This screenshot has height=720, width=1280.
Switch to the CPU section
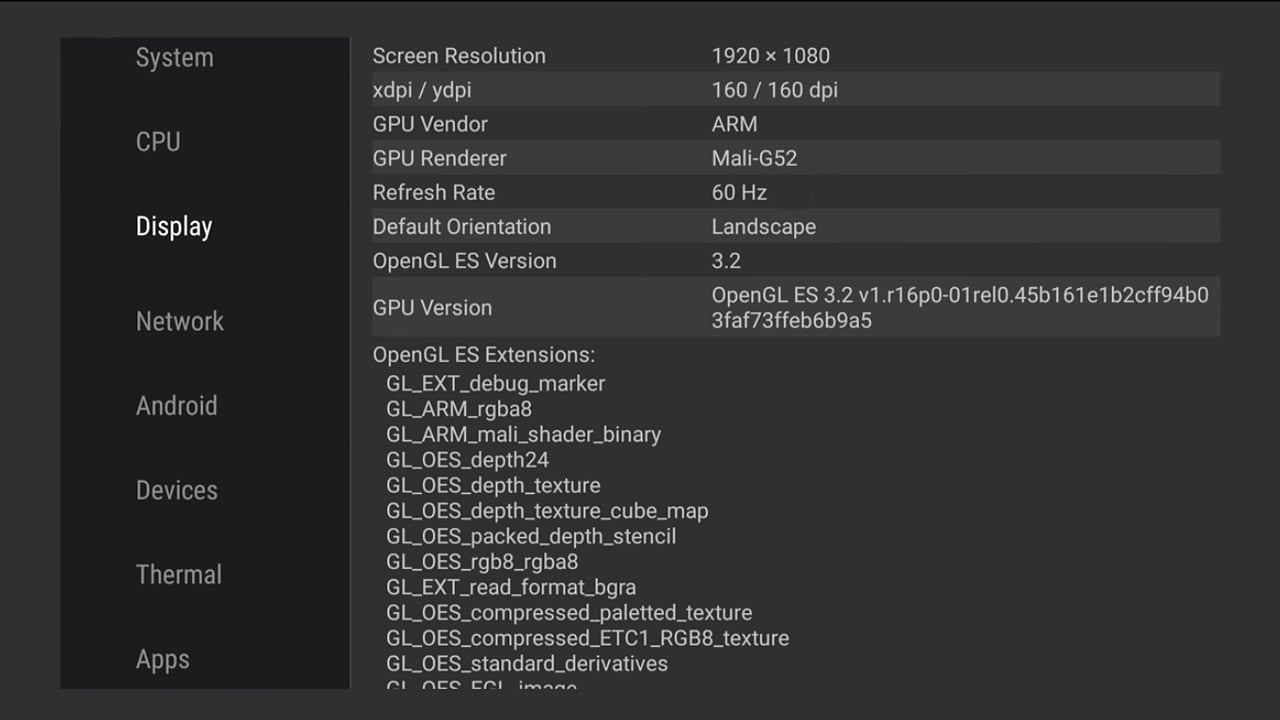158,142
